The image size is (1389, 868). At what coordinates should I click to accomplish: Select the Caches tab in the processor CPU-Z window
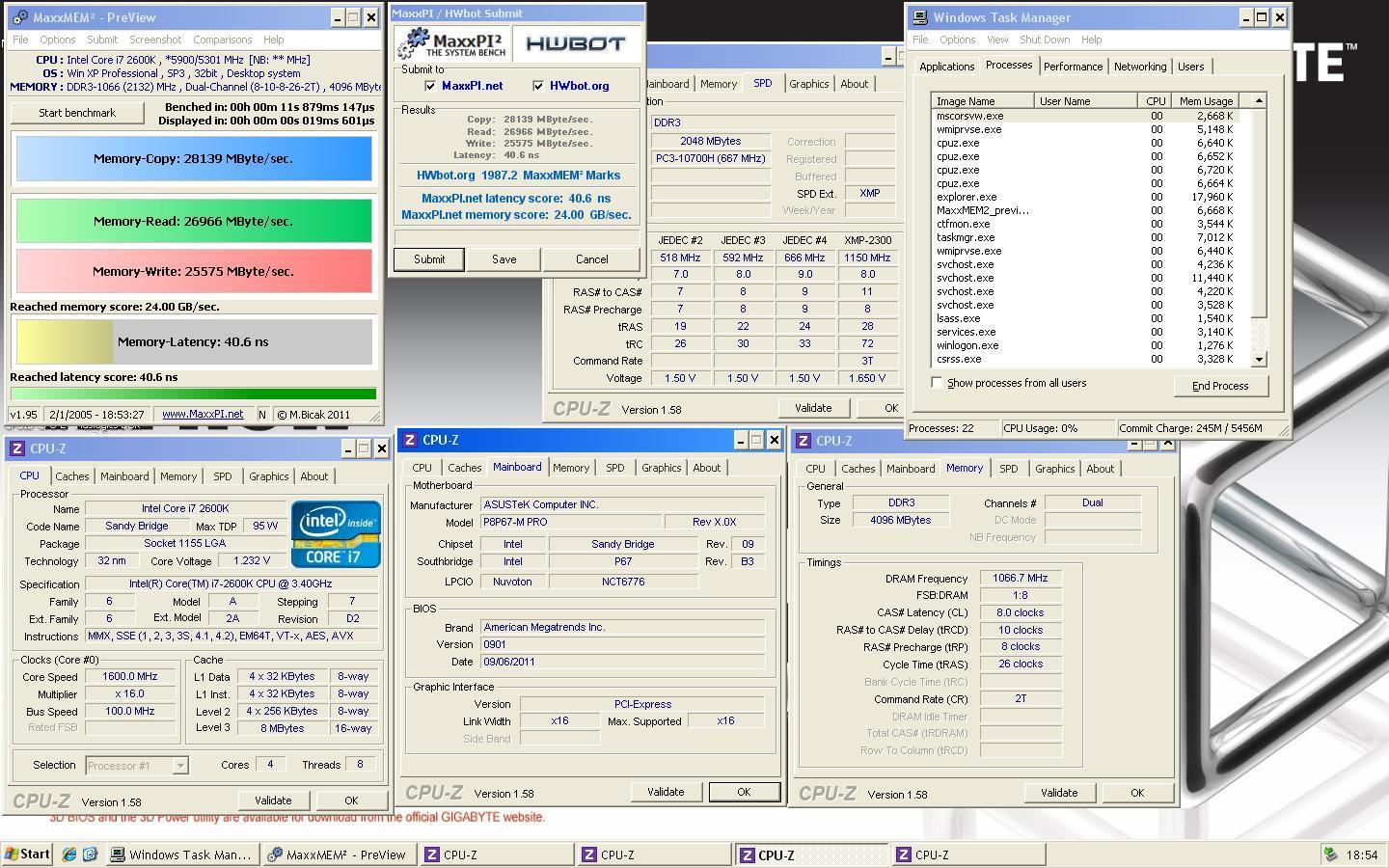click(71, 476)
